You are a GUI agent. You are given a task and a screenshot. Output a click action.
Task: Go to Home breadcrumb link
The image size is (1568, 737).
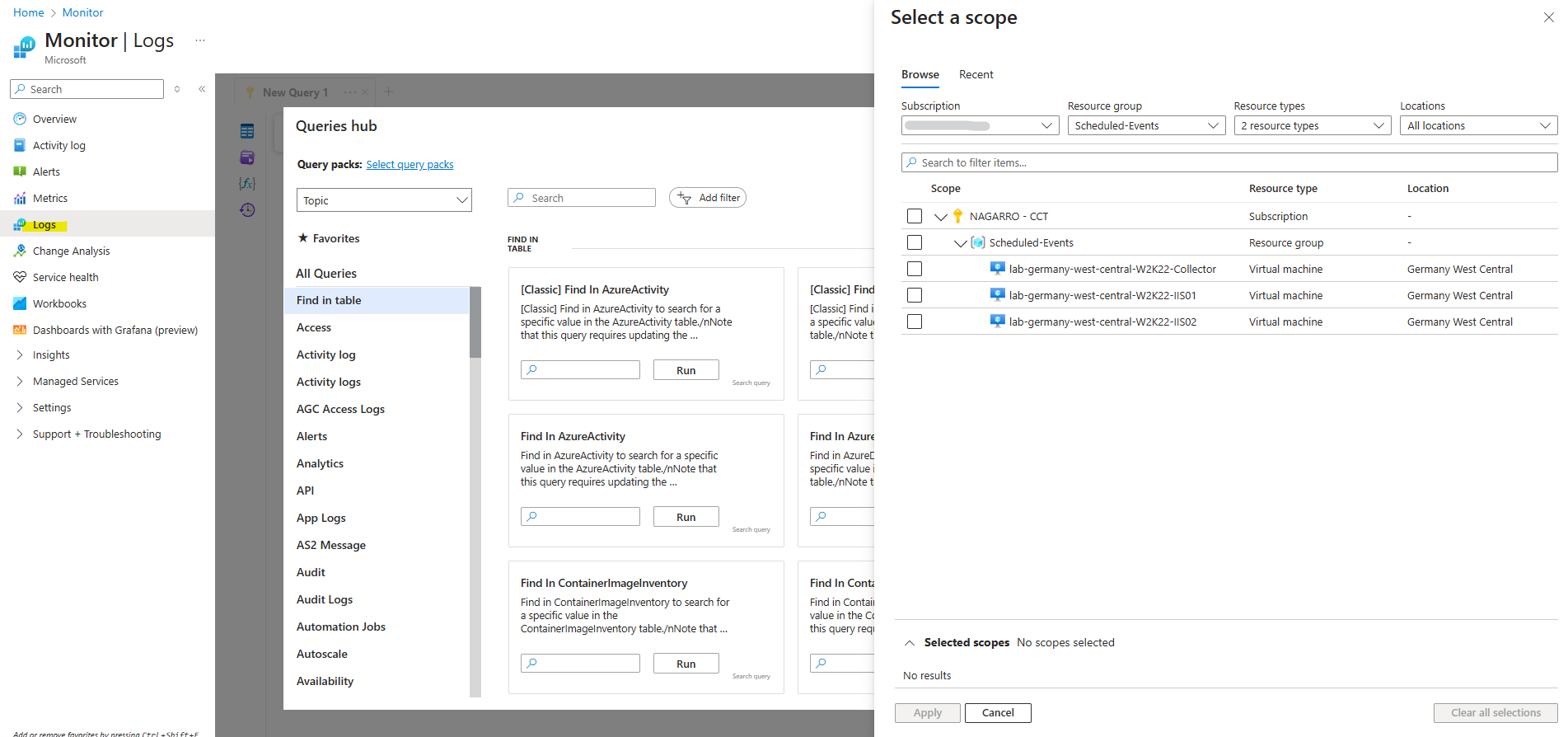(29, 12)
